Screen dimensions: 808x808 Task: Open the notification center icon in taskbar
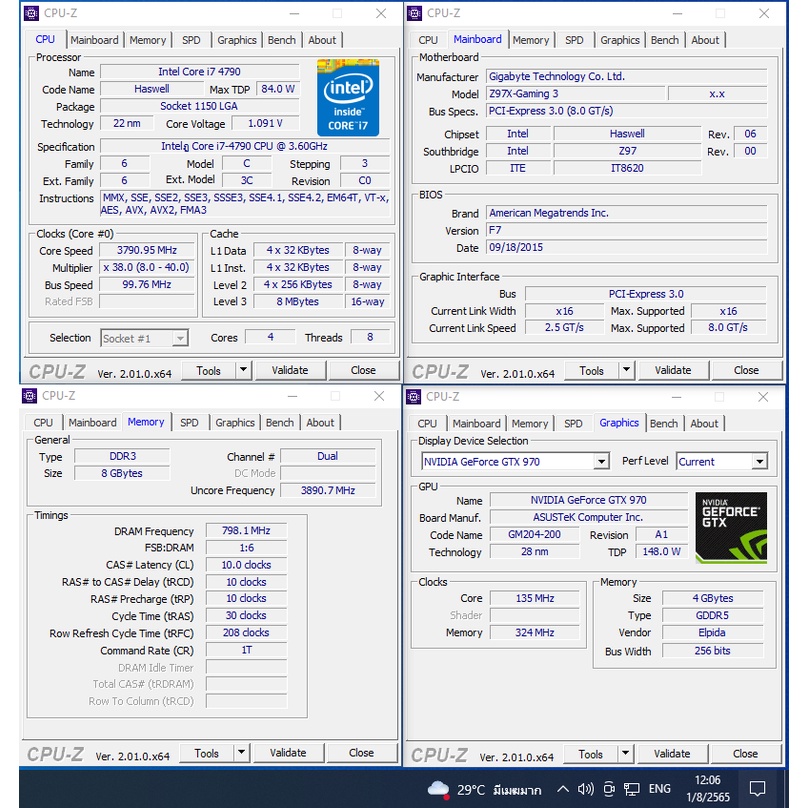point(757,788)
